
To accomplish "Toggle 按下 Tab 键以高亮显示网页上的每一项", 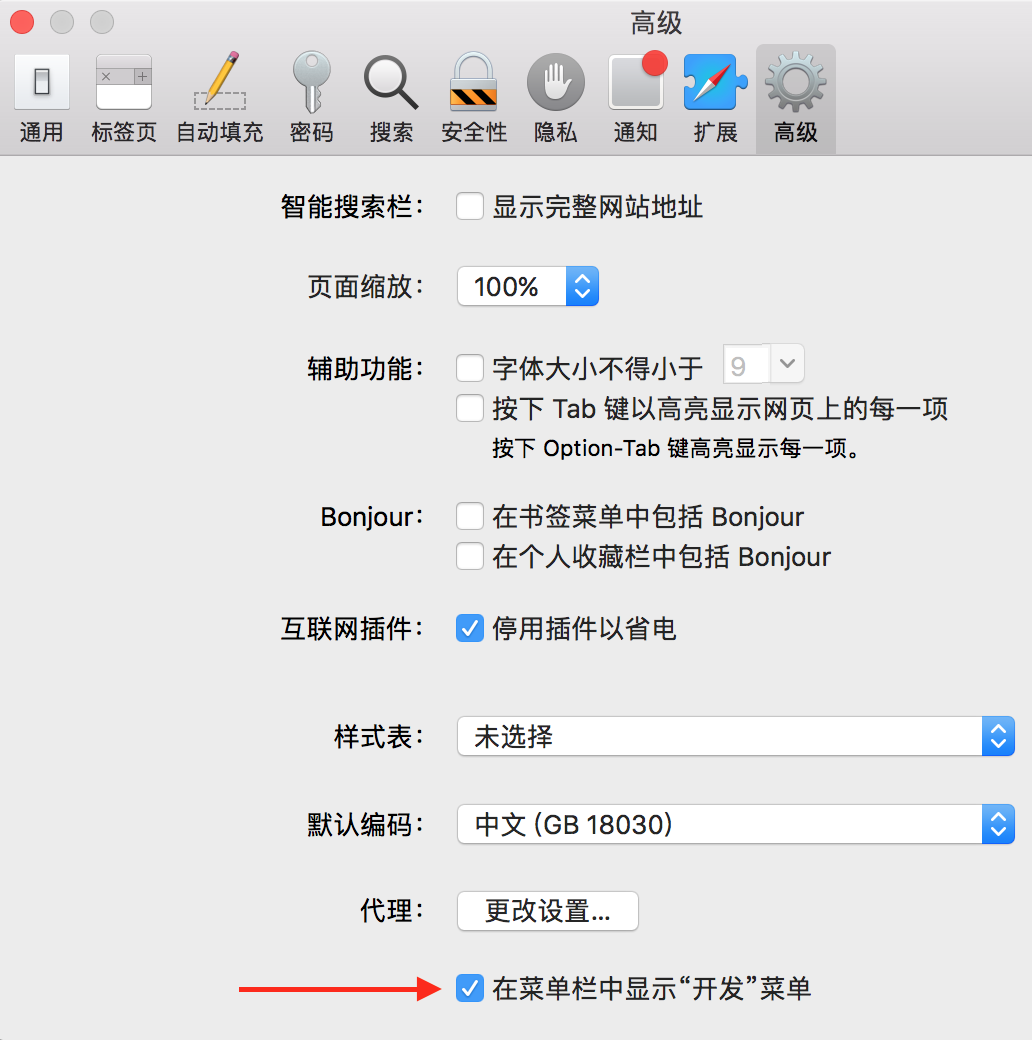I will (x=470, y=409).
